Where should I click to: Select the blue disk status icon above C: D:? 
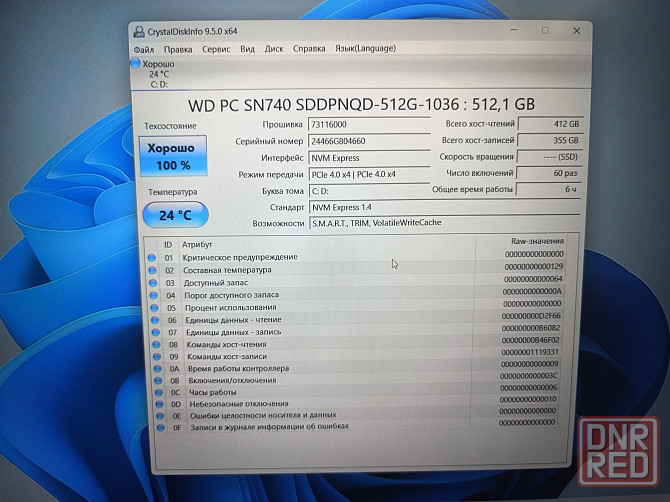coord(136,63)
